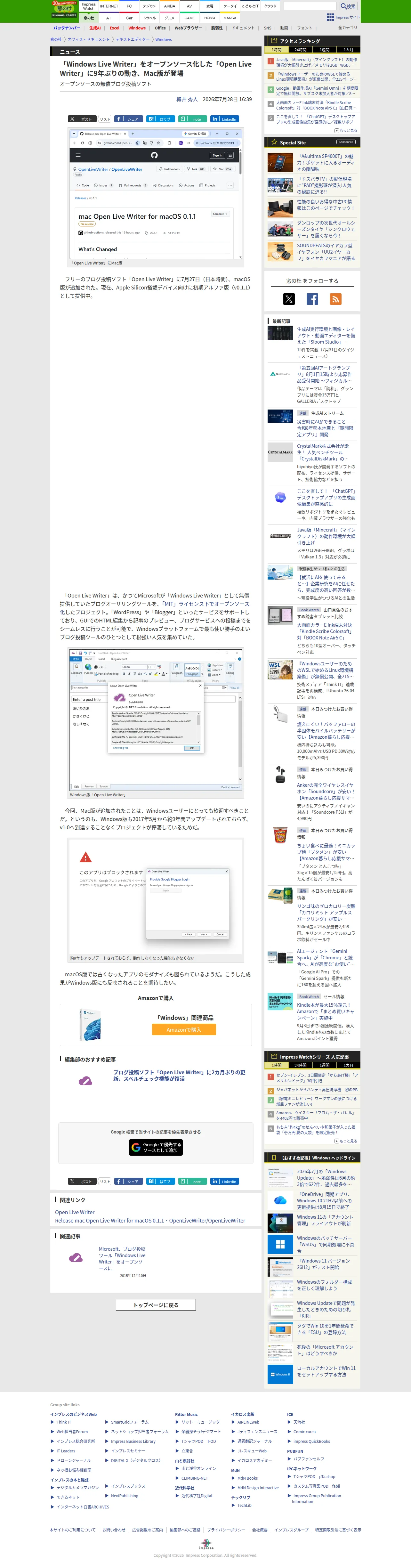Click もっと見る under アクセスランキング list
This screenshot has height=1568, width=411.
tap(346, 131)
